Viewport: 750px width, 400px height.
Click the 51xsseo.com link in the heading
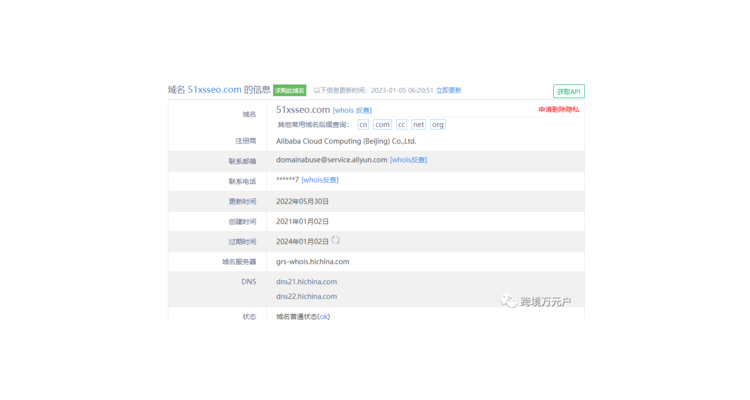[214, 89]
